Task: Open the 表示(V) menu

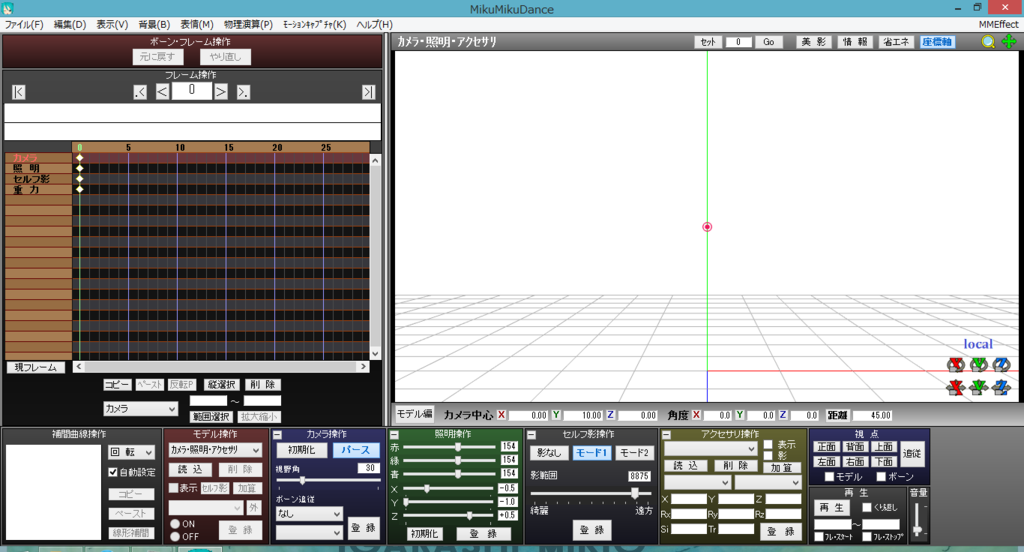Action: click(x=112, y=24)
